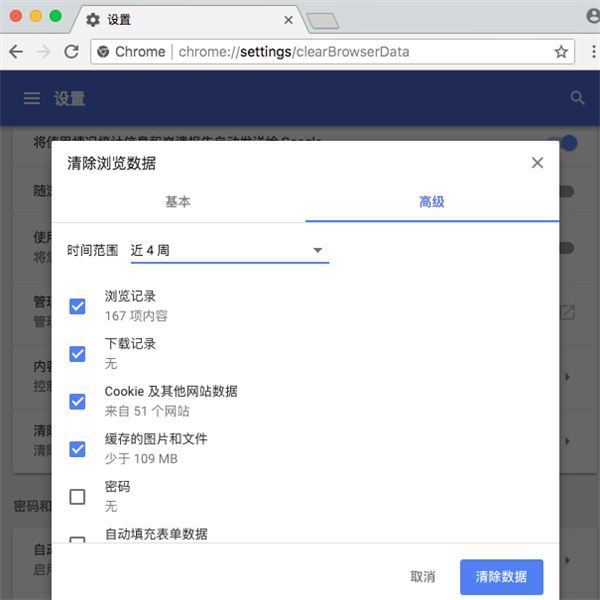Uncheck the 下载记录 checkbox

(x=77, y=353)
